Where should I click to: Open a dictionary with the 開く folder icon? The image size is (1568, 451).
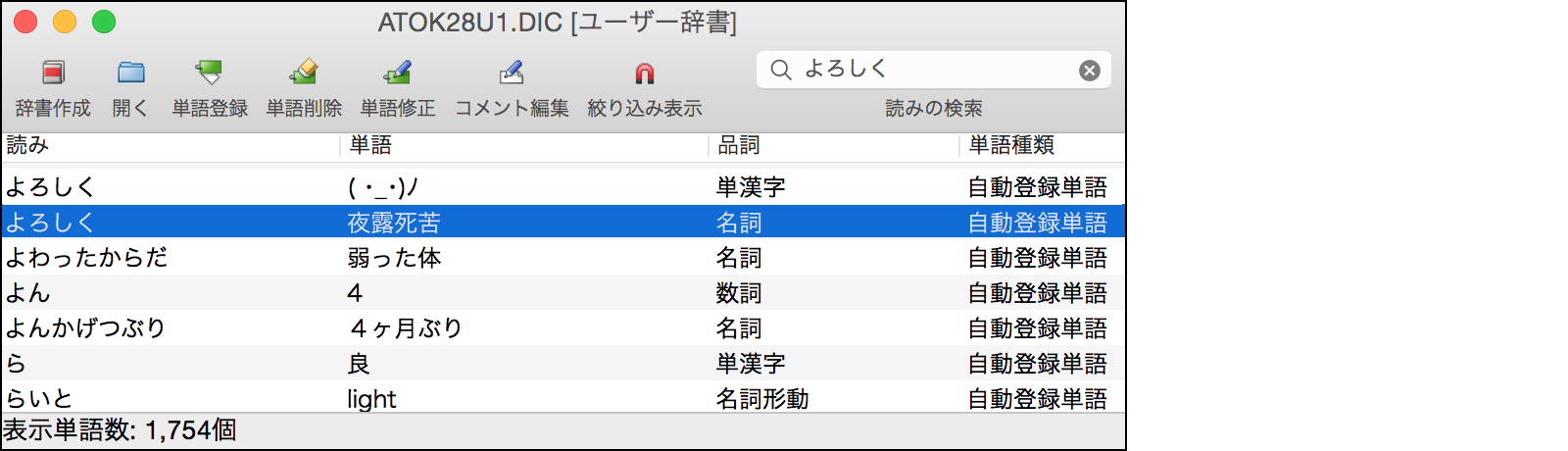point(130,73)
